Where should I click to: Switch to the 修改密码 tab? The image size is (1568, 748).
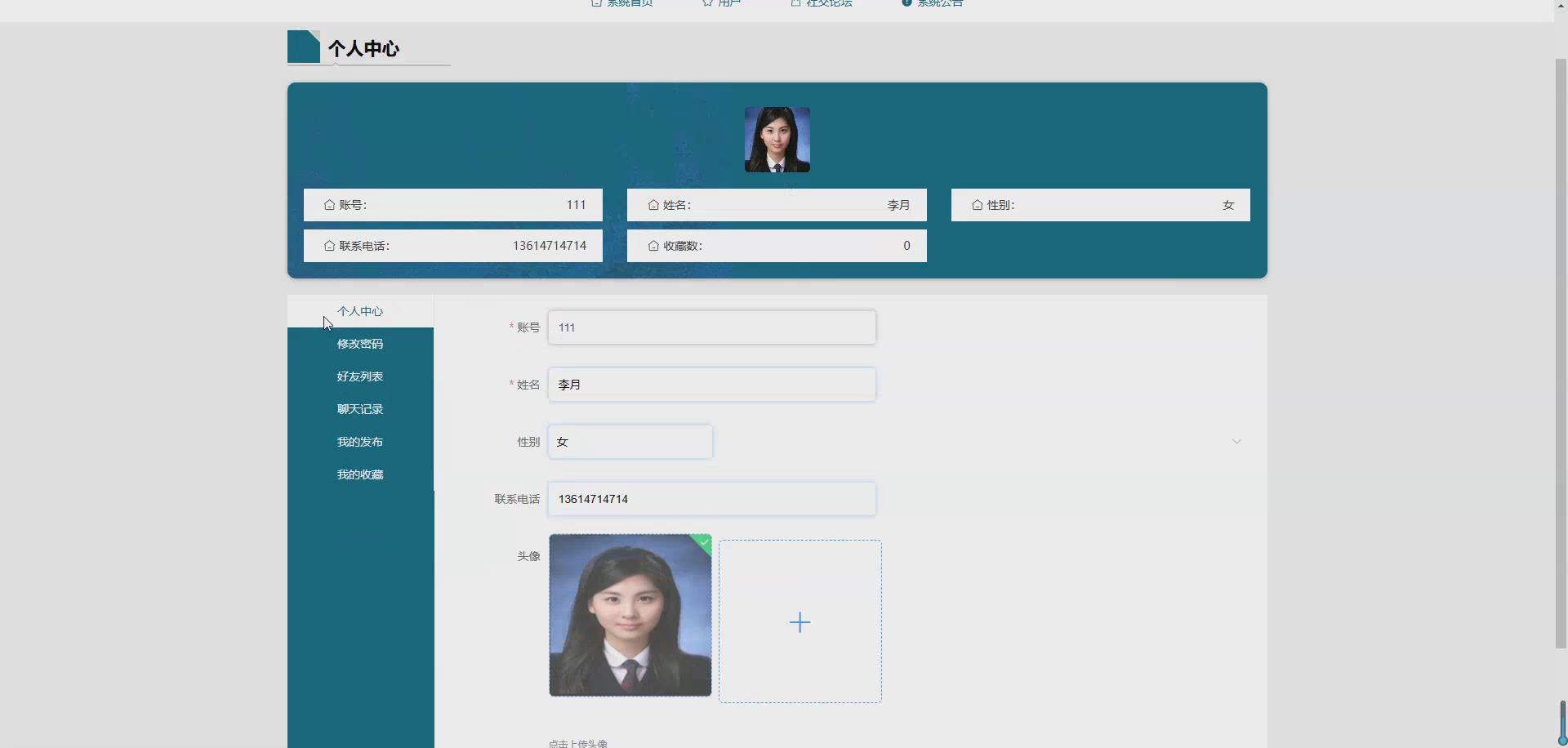(x=359, y=343)
